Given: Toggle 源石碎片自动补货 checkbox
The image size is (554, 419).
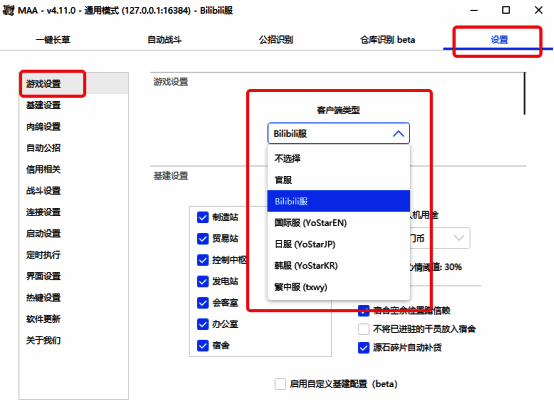Looking at the screenshot, I should tap(364, 348).
